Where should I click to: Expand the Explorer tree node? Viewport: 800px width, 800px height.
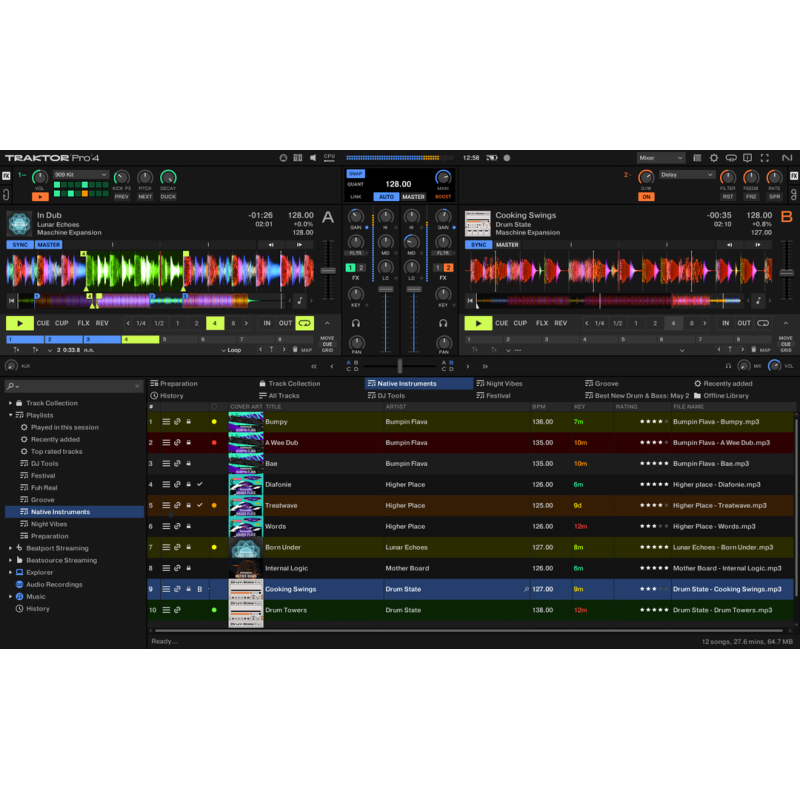pyautogui.click(x=10, y=572)
